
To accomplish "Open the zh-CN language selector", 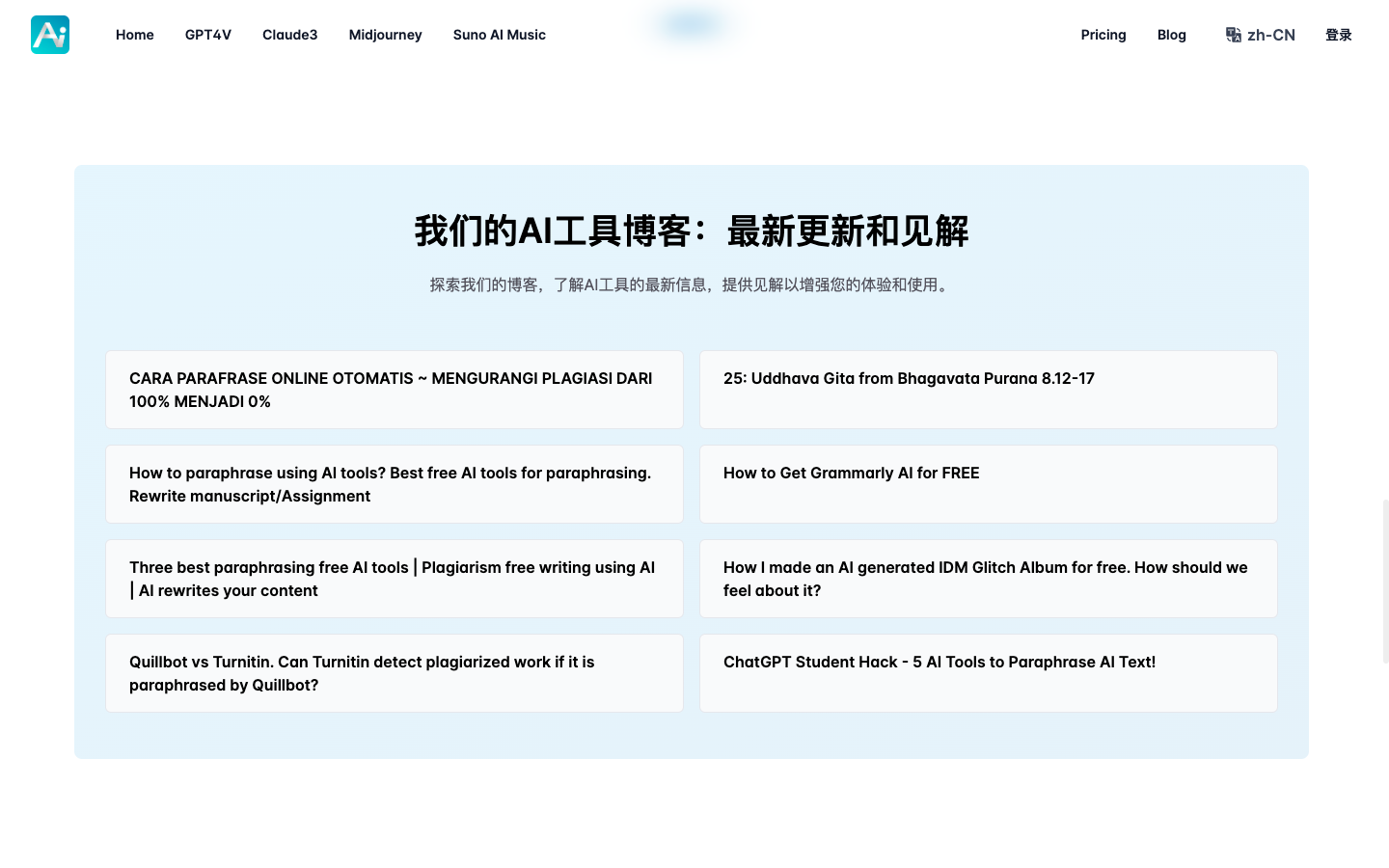I will click(x=1261, y=35).
